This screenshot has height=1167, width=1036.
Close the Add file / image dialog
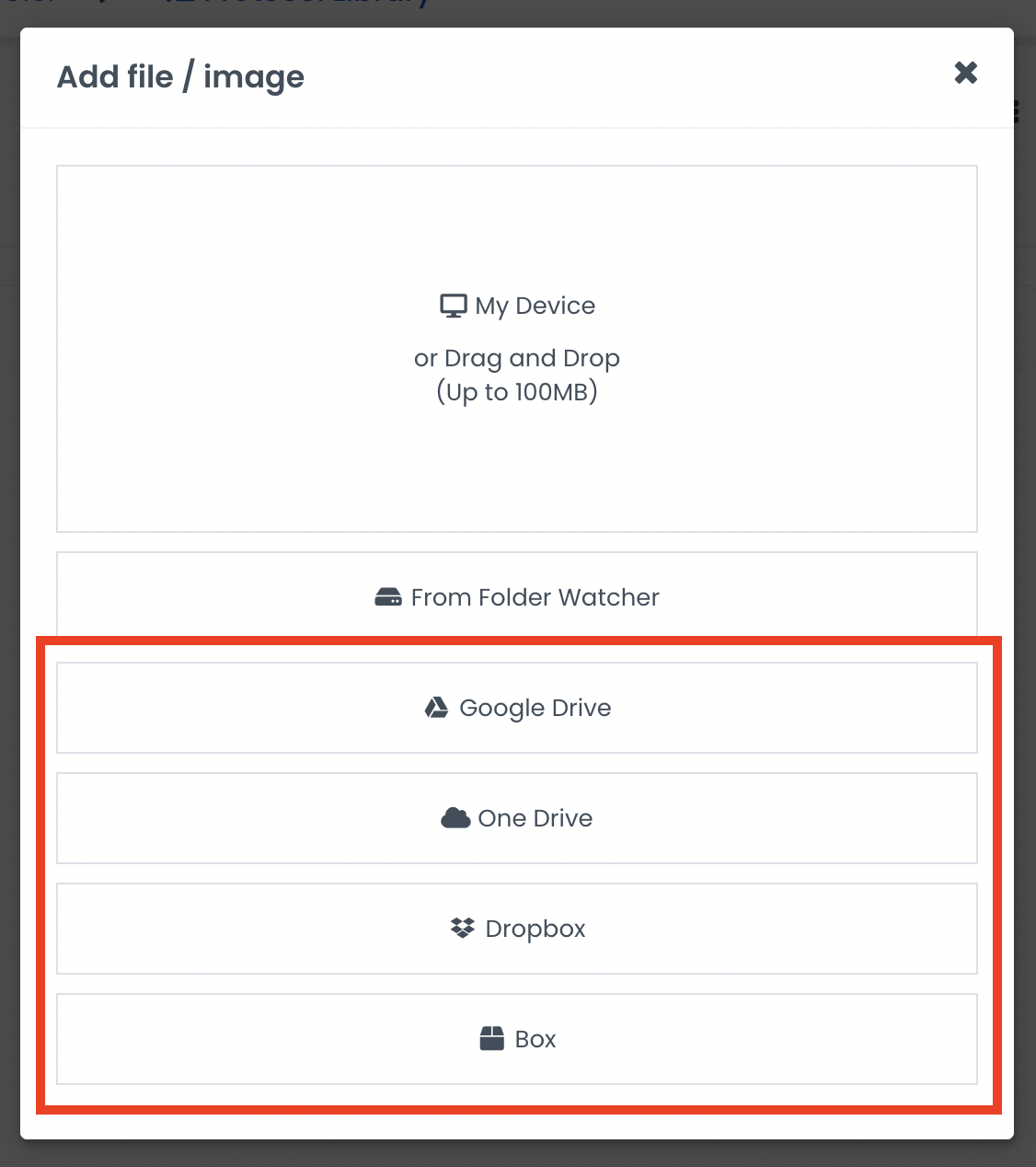(965, 73)
